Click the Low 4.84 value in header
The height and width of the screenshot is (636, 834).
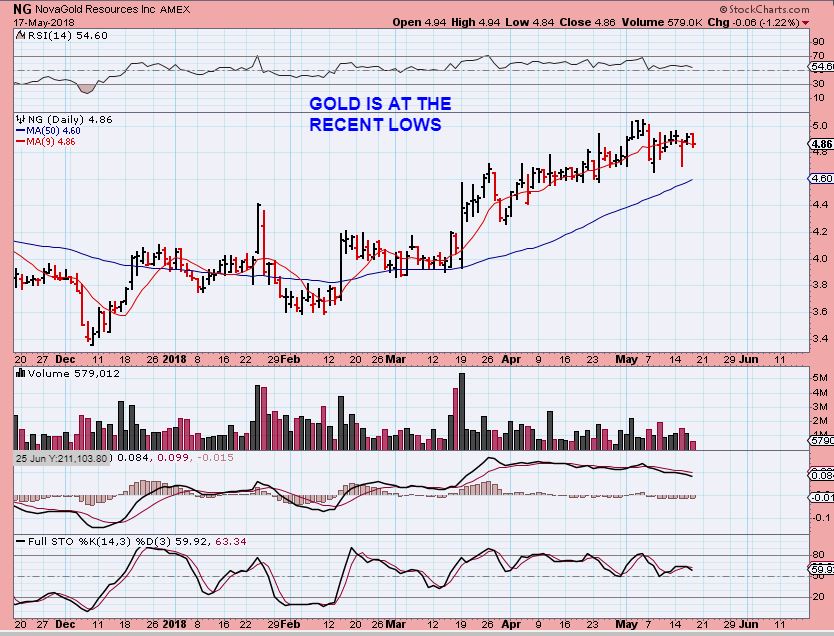(x=530, y=22)
